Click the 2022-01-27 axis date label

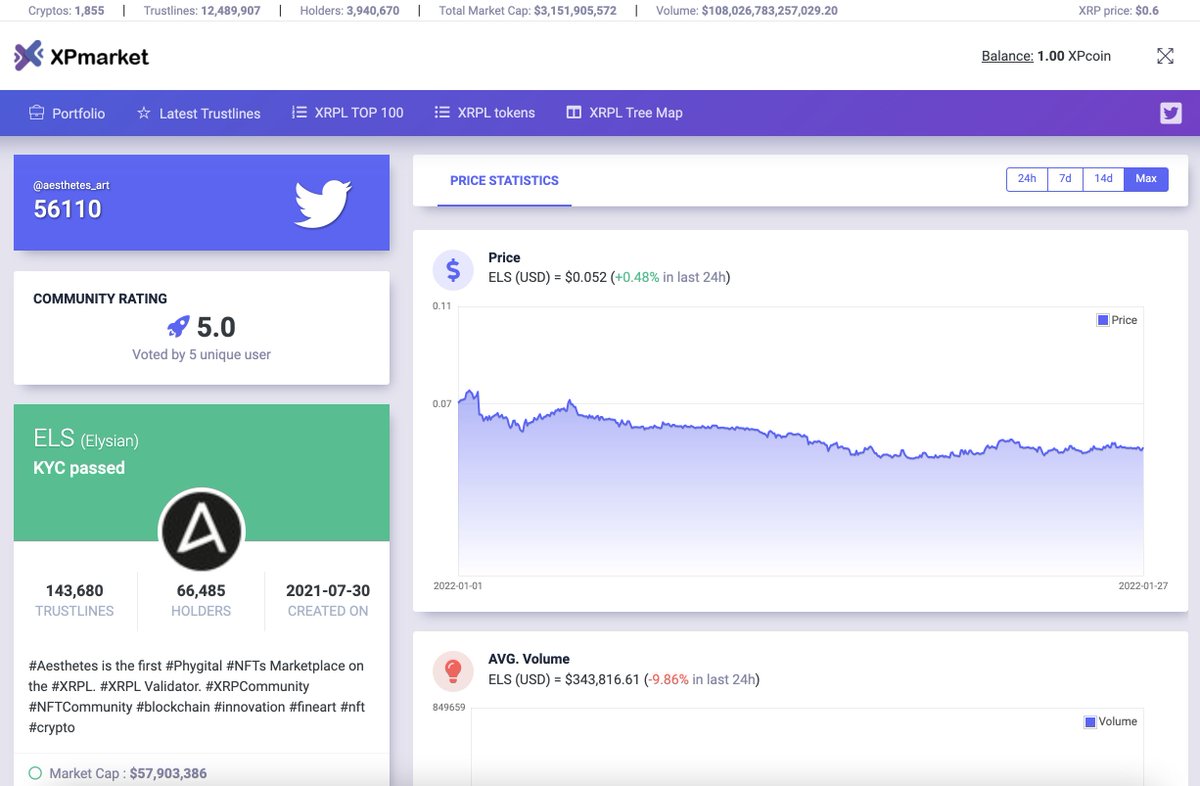click(1143, 586)
